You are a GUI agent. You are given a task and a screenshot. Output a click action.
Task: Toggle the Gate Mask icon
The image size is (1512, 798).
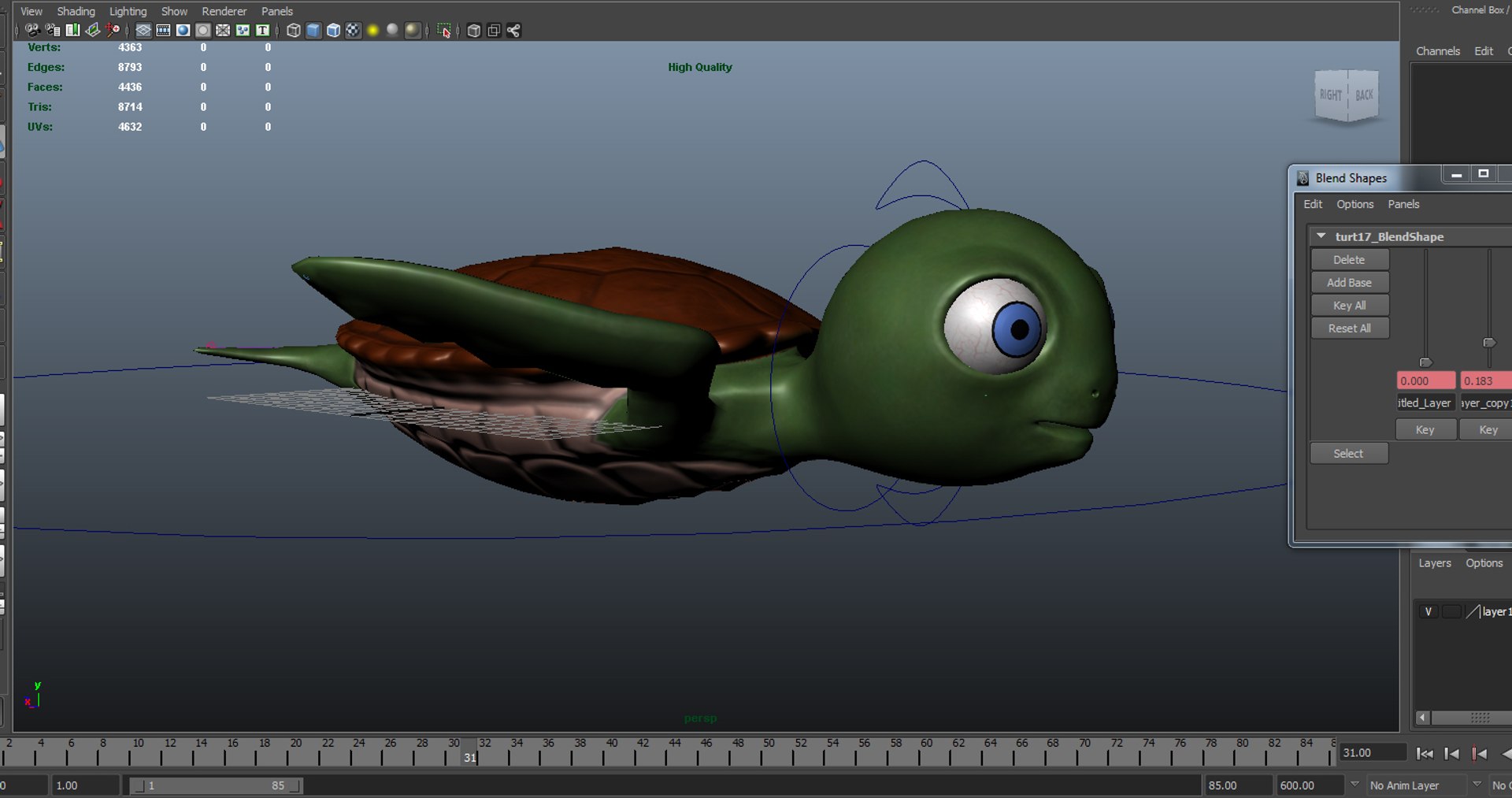(203, 30)
